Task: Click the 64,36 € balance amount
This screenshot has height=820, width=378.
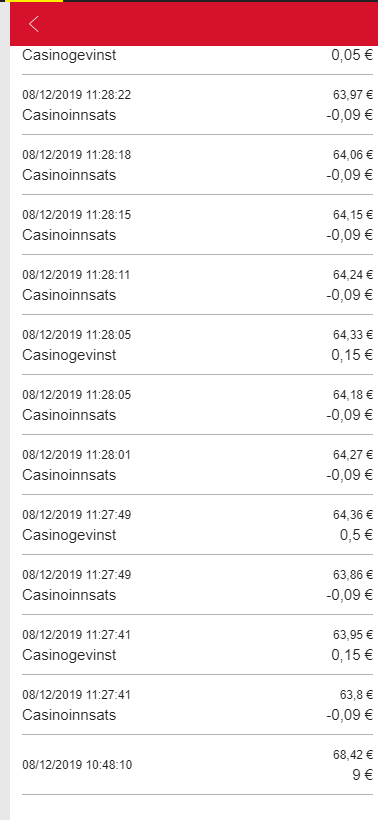Action: click(x=353, y=515)
